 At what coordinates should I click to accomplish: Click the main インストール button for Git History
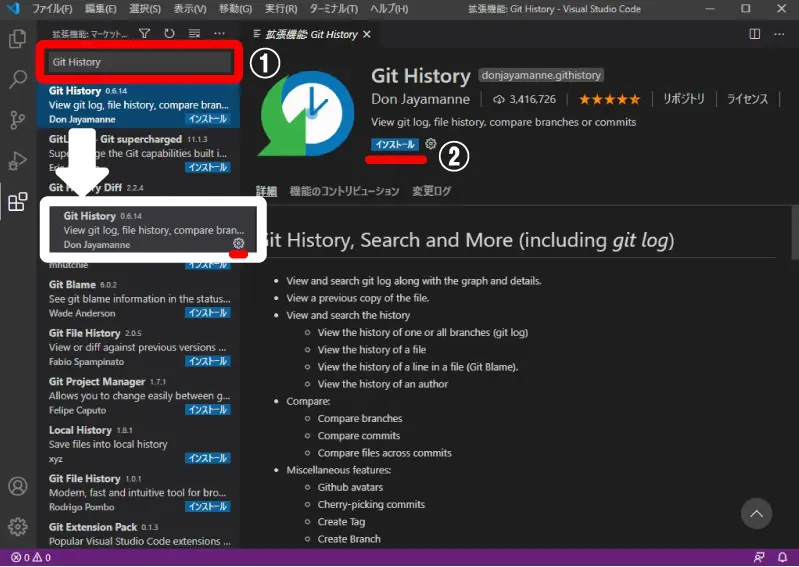coord(395,144)
